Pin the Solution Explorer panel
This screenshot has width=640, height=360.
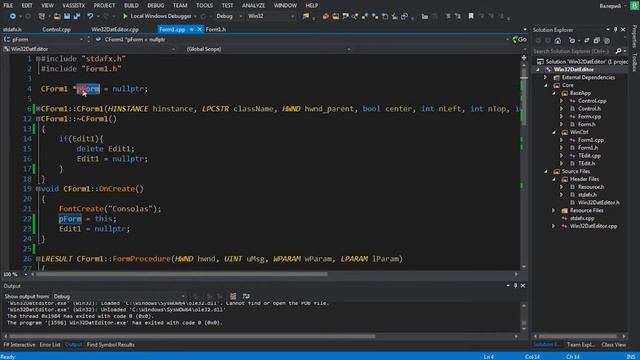[616, 30]
